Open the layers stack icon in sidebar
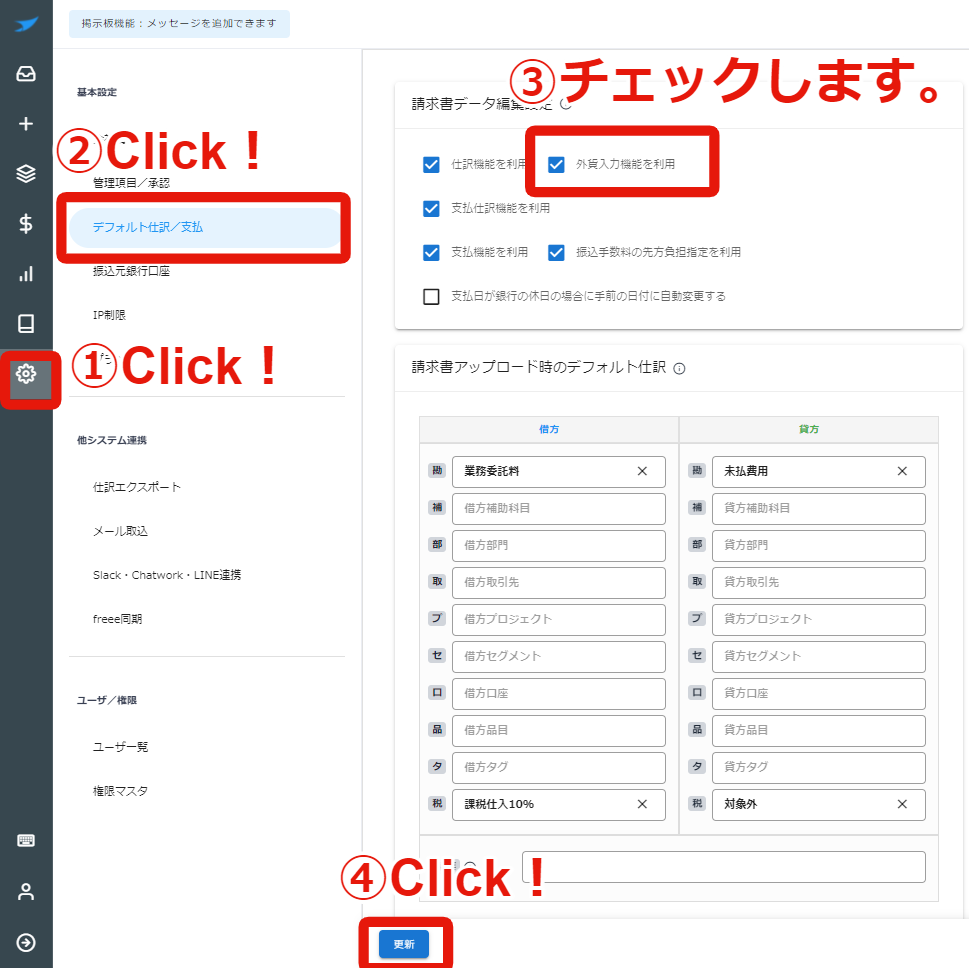This screenshot has width=969, height=968. 26,174
